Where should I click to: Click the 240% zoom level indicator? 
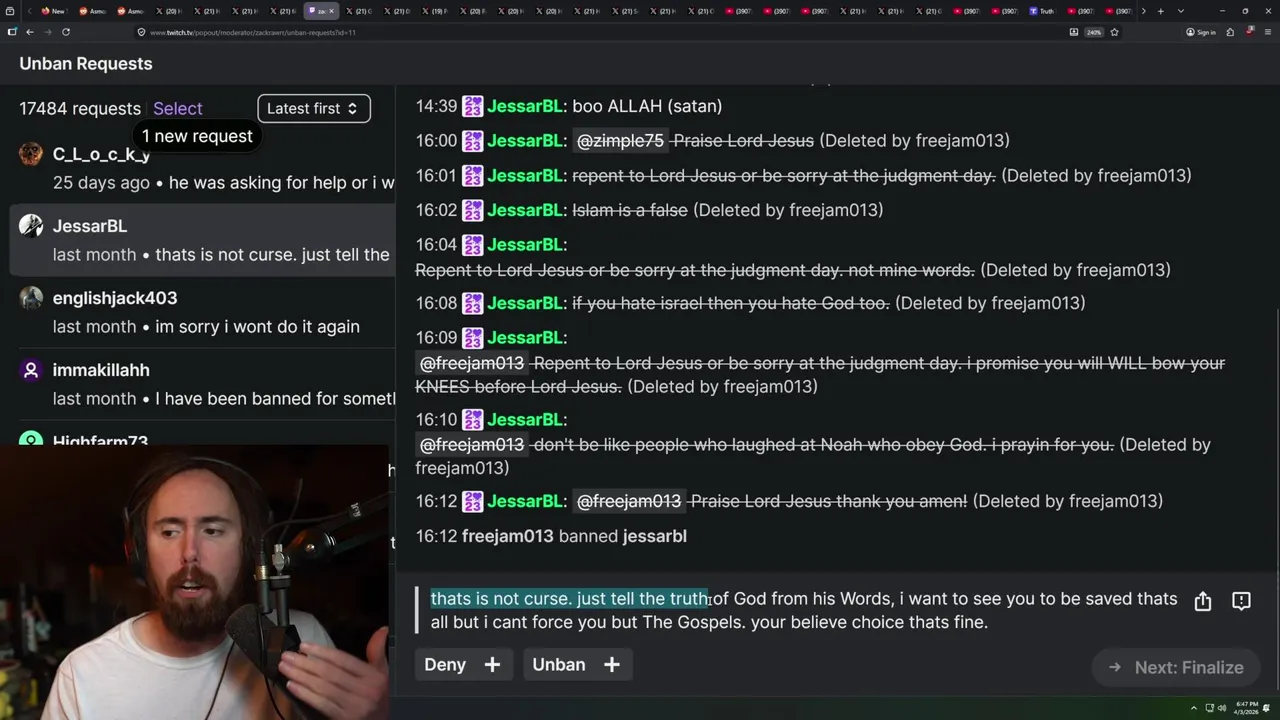coord(1094,32)
